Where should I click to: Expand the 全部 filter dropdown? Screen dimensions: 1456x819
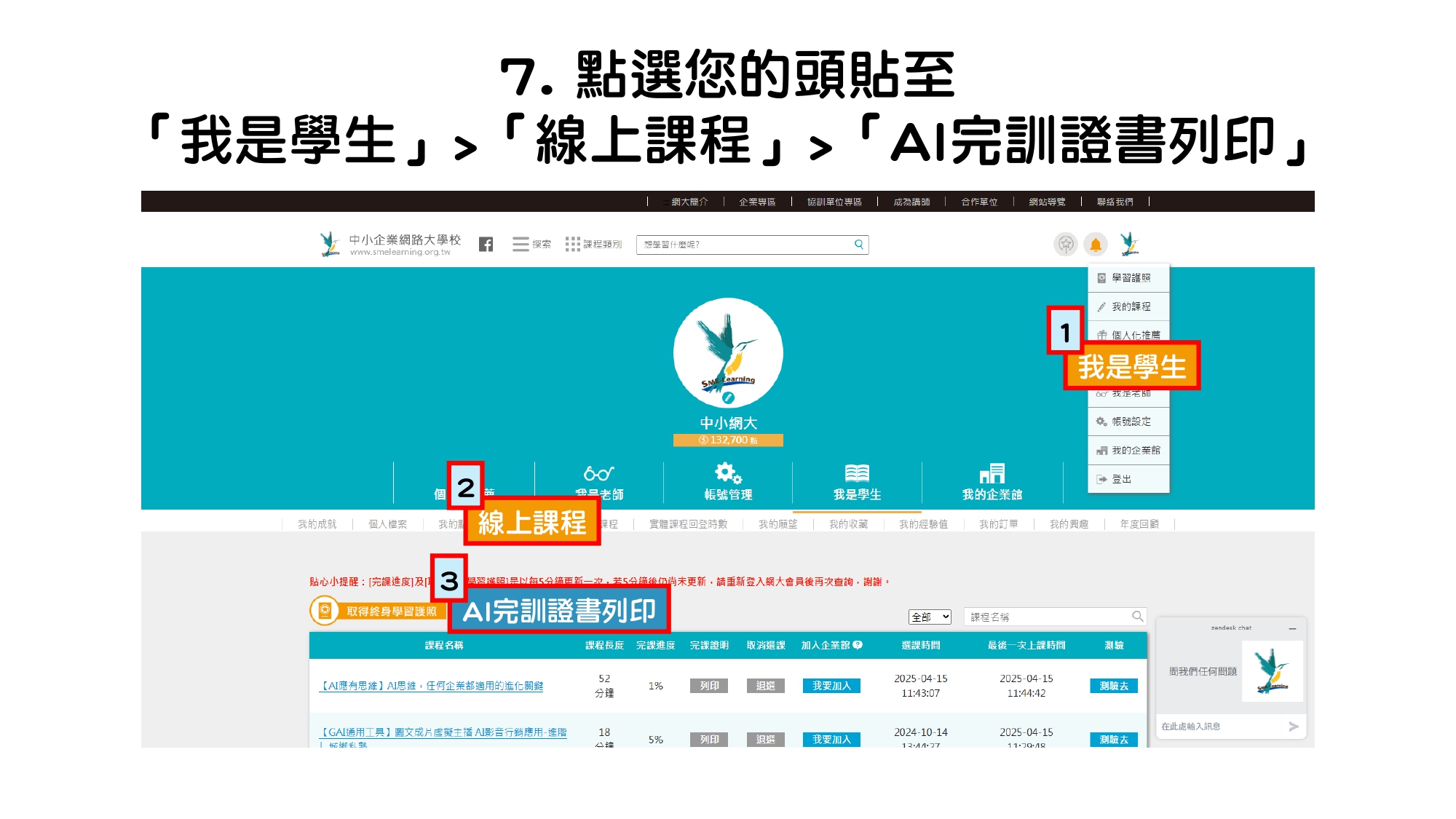[930, 617]
